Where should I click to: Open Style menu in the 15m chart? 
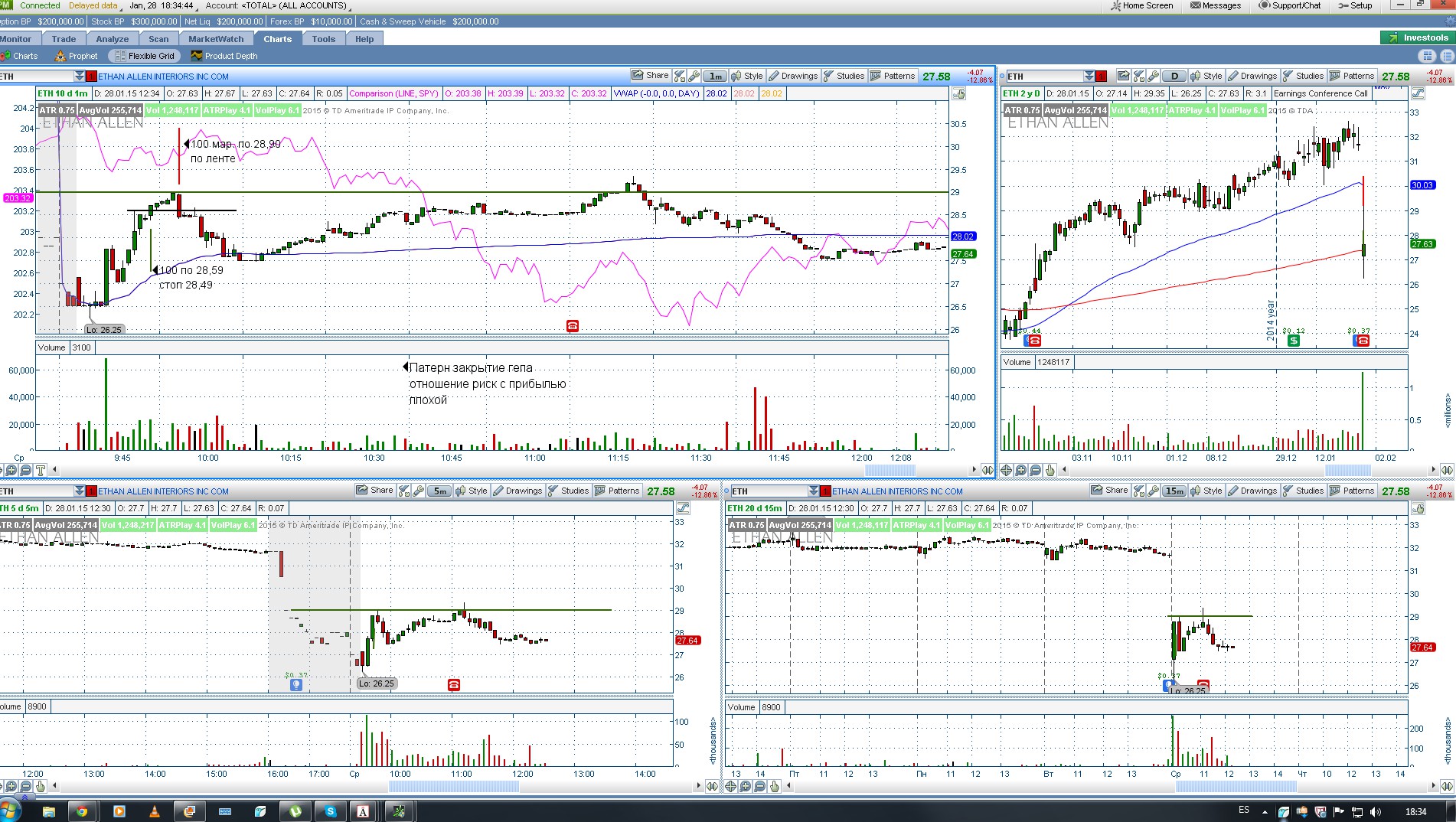(x=1206, y=491)
